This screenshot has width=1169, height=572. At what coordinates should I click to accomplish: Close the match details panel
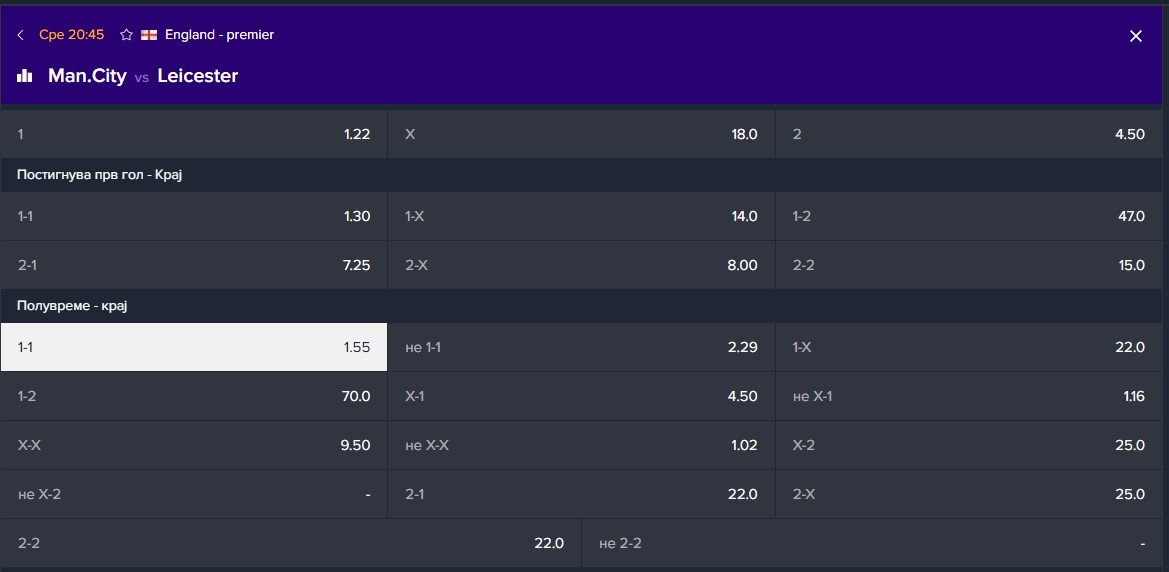(1135, 36)
